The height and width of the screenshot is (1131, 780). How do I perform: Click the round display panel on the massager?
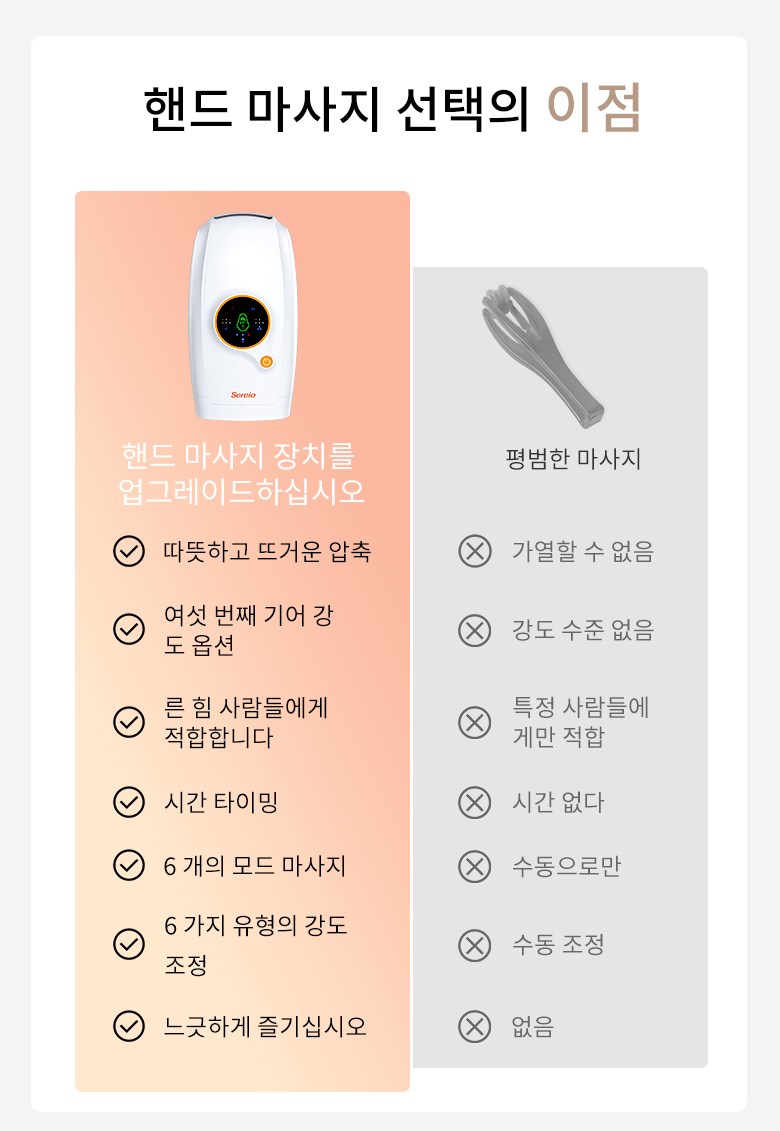242,322
